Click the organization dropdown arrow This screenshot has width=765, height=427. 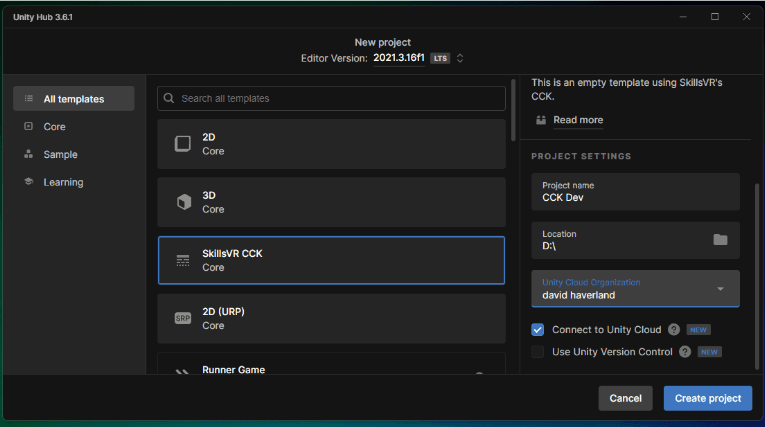click(720, 289)
